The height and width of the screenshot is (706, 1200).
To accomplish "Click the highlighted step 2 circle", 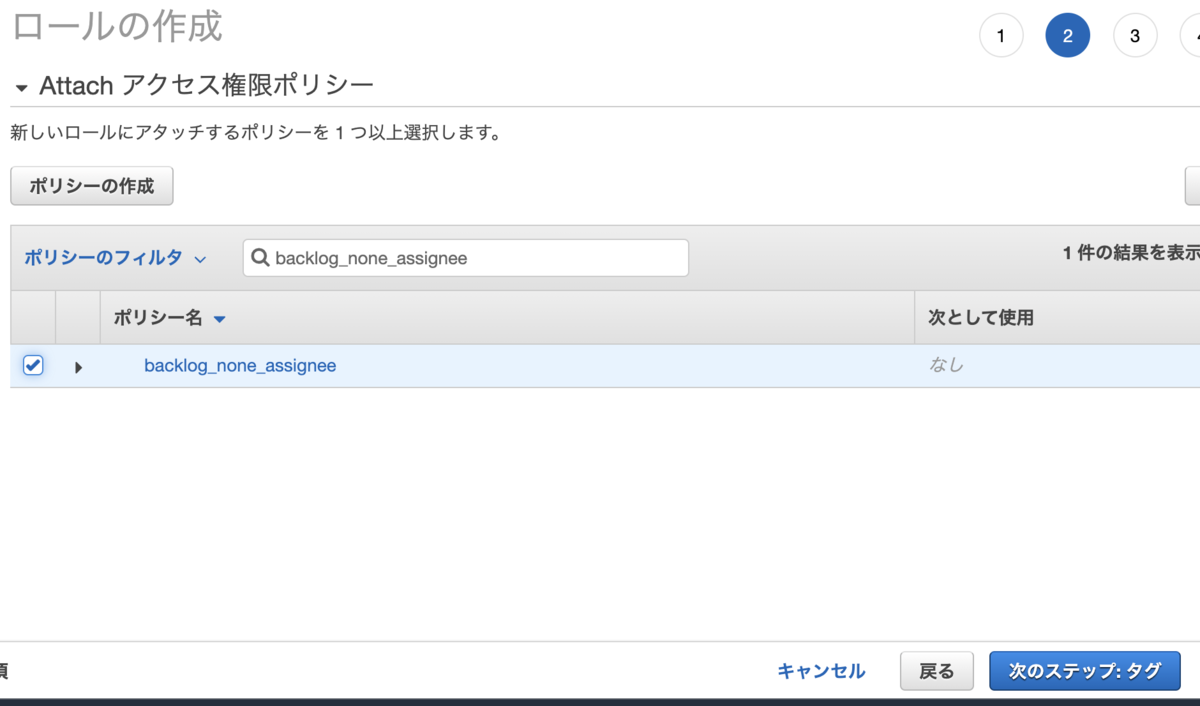I will pyautogui.click(x=1068, y=35).
